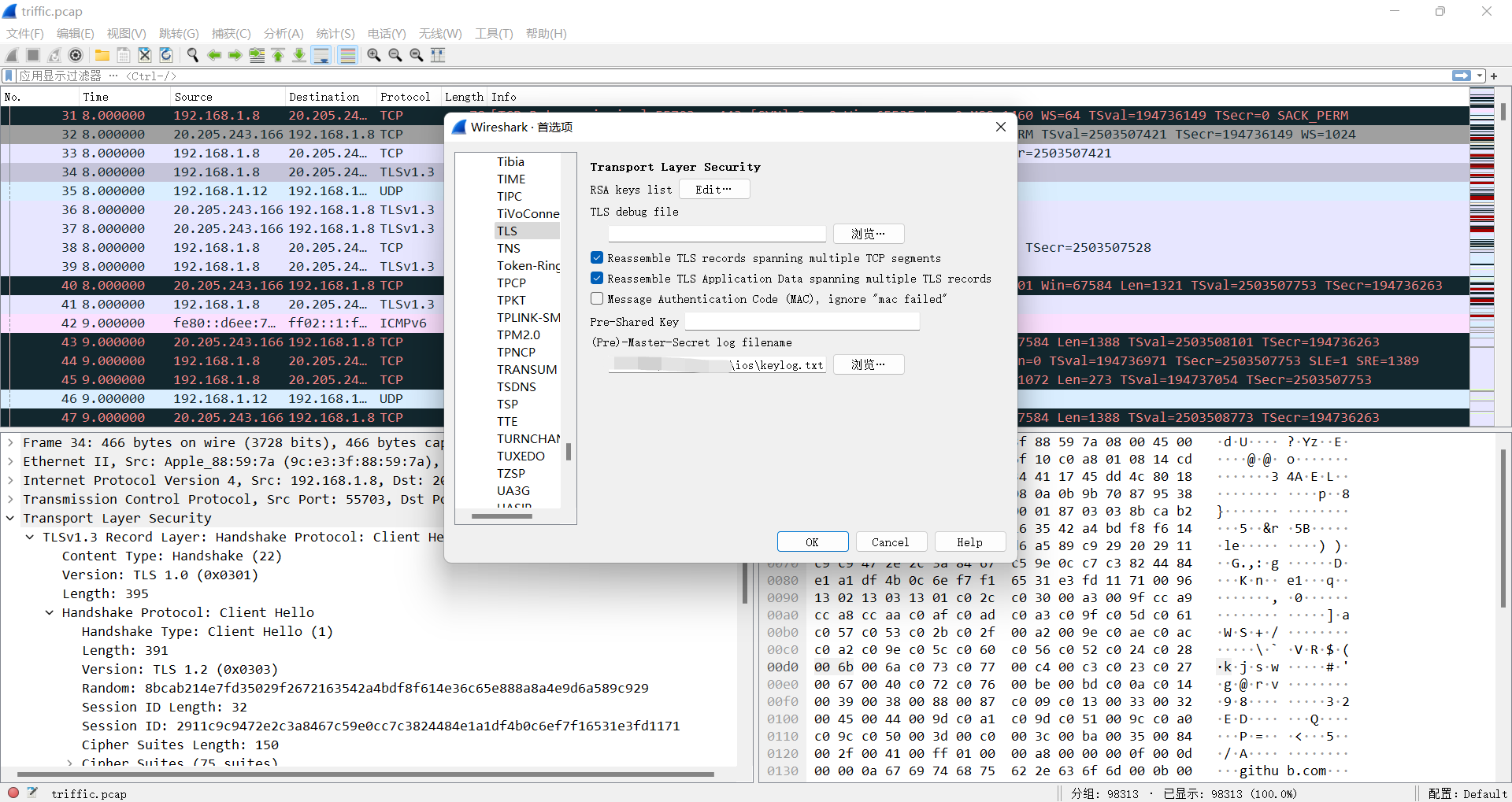Collapse Handshake Protocol: Client Hello node

tap(50, 612)
